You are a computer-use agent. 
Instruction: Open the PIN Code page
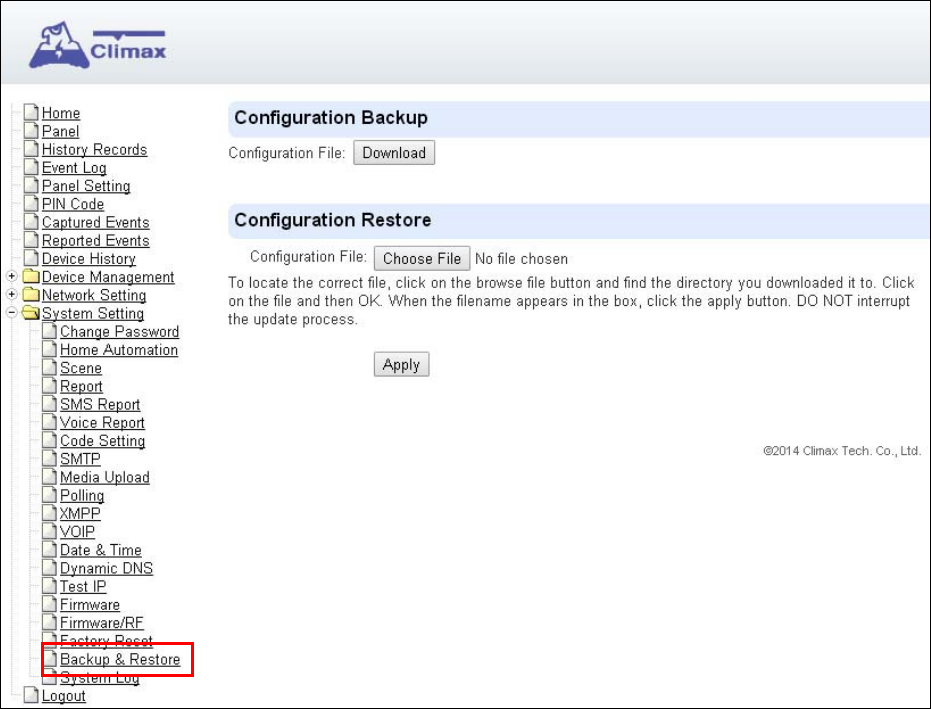[x=72, y=204]
